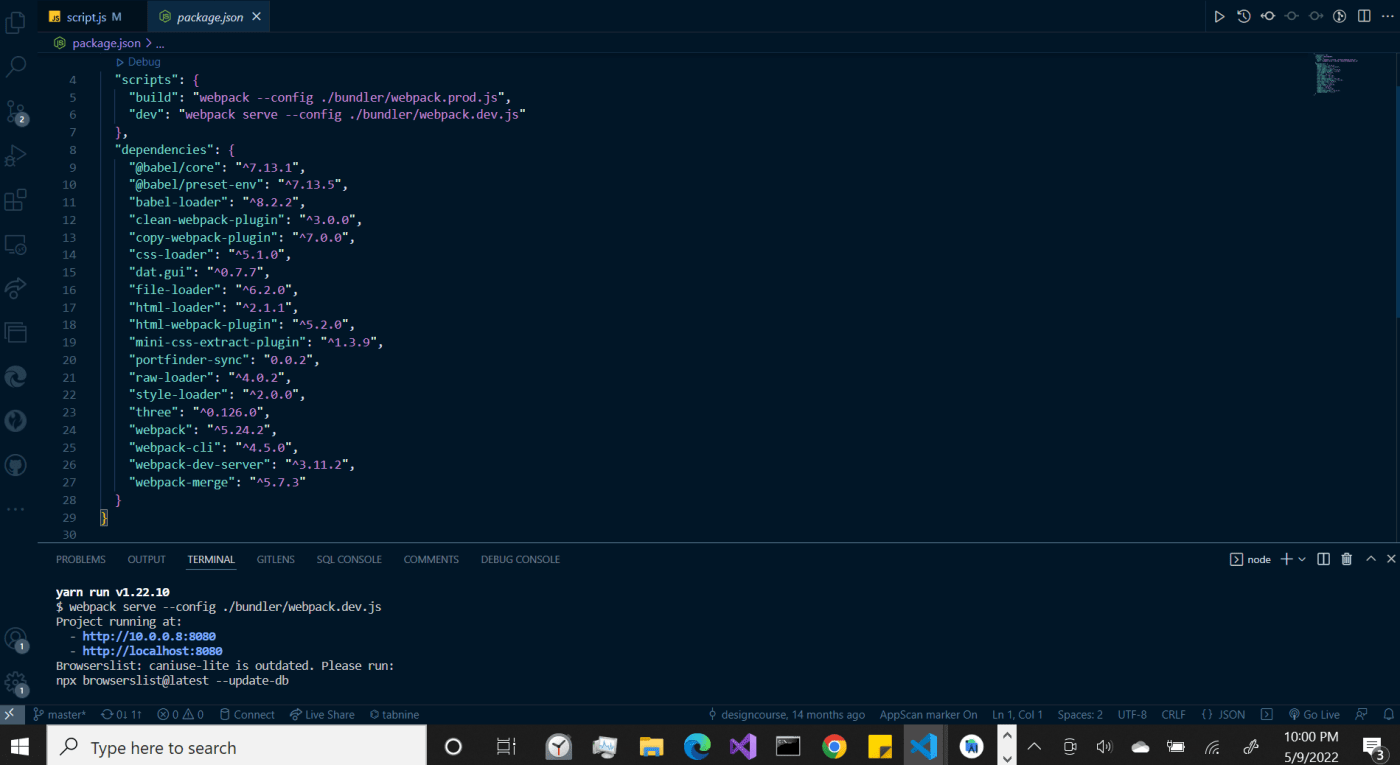Open the OUTPUT panel tab
This screenshot has width=1400, height=765.
[146, 559]
